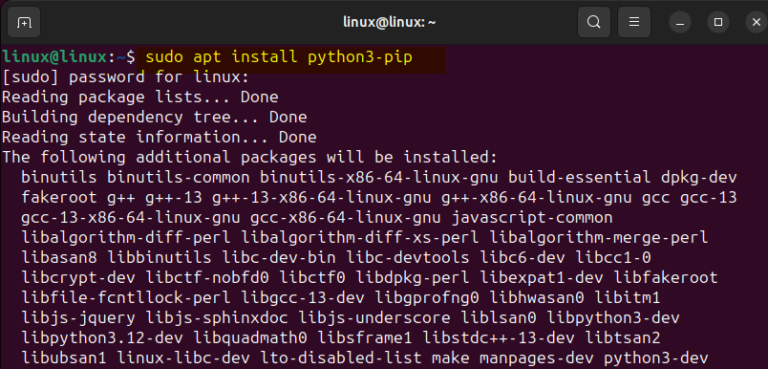
Task: Click the linux@linux prompt text
Action: tap(54, 57)
